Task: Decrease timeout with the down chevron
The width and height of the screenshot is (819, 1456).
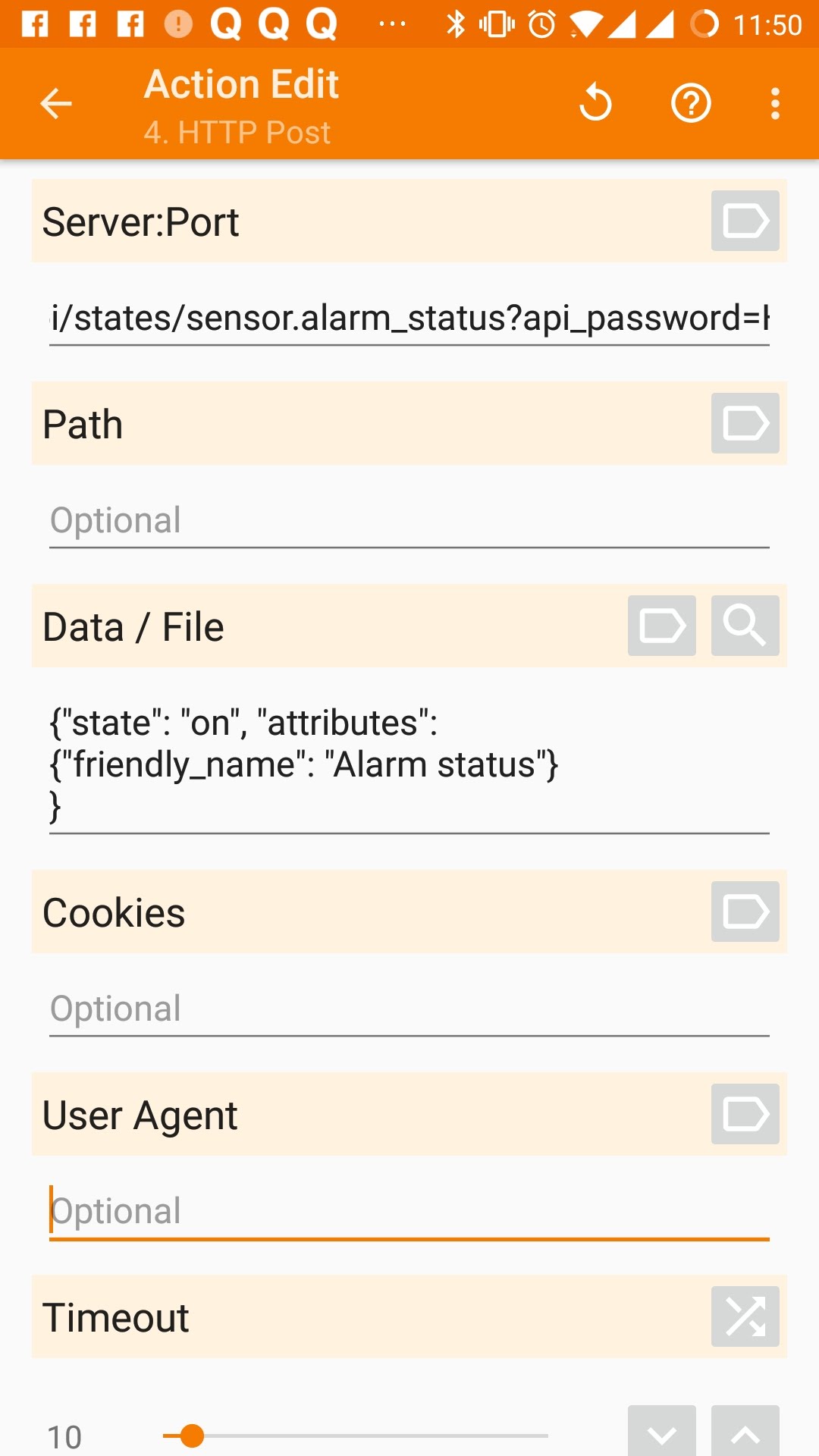Action: pos(661,1433)
